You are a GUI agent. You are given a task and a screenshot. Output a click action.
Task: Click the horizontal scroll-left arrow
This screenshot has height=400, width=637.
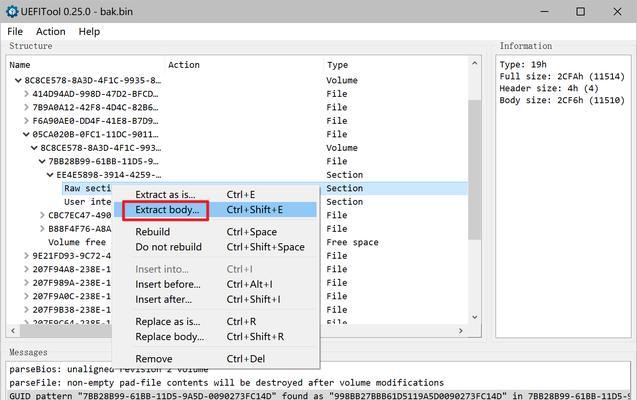coord(13,331)
